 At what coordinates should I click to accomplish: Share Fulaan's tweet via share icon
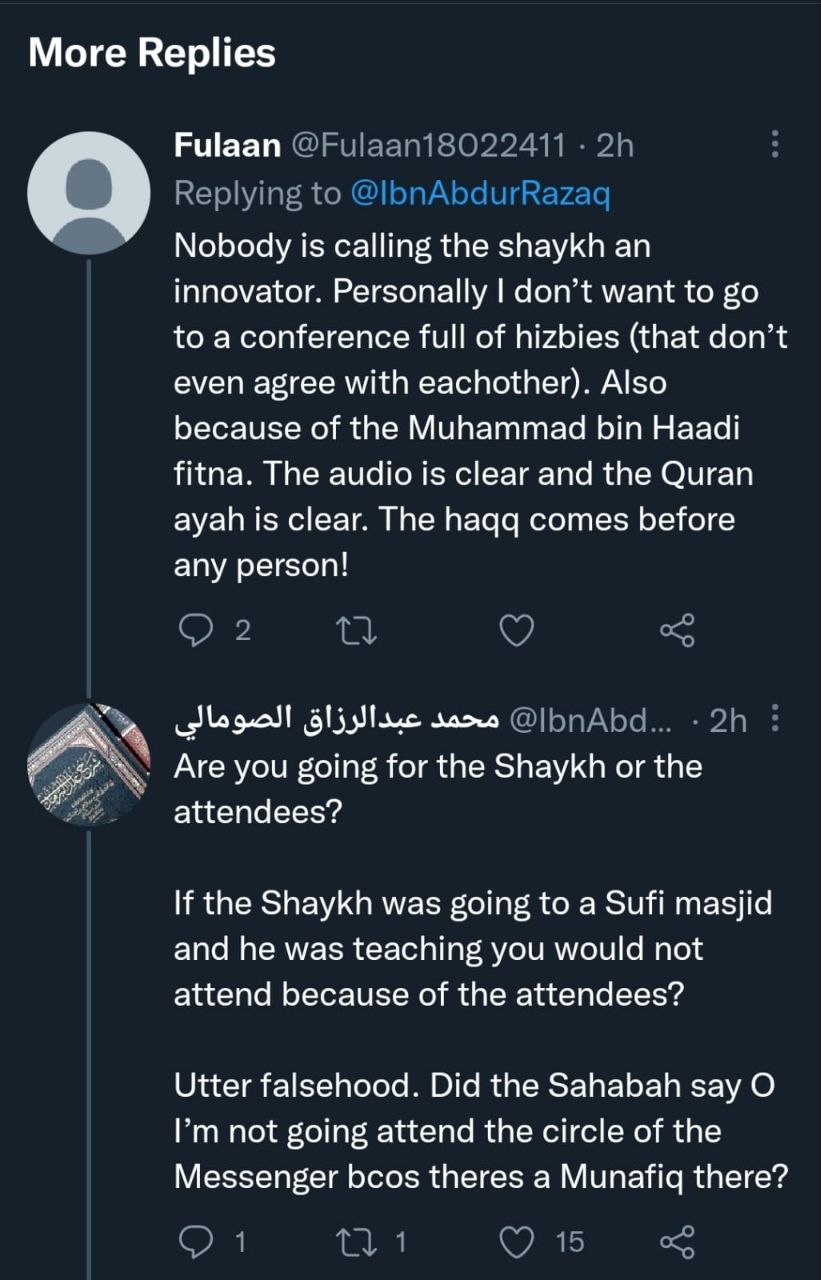[676, 630]
